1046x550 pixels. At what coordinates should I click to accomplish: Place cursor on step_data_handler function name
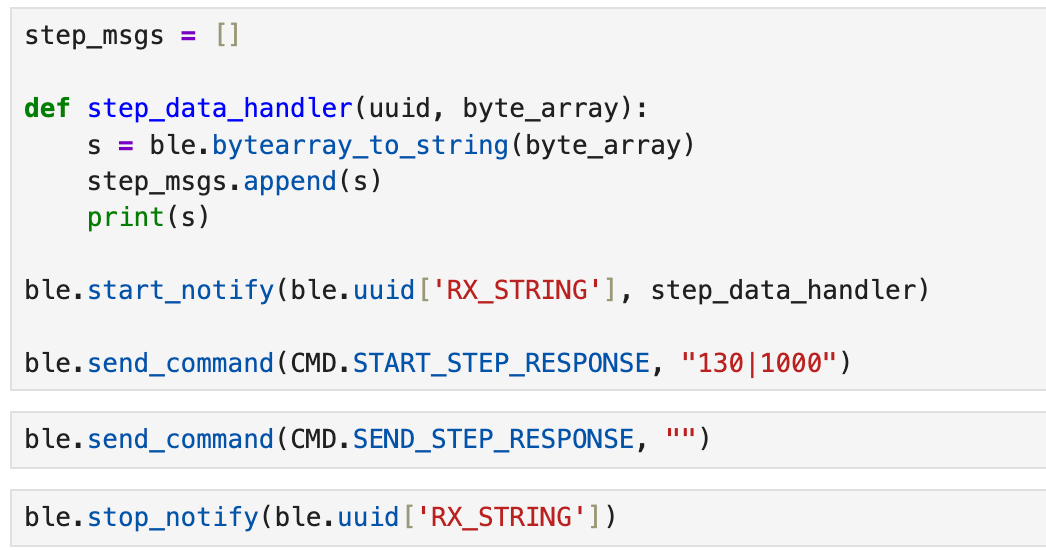tap(219, 108)
